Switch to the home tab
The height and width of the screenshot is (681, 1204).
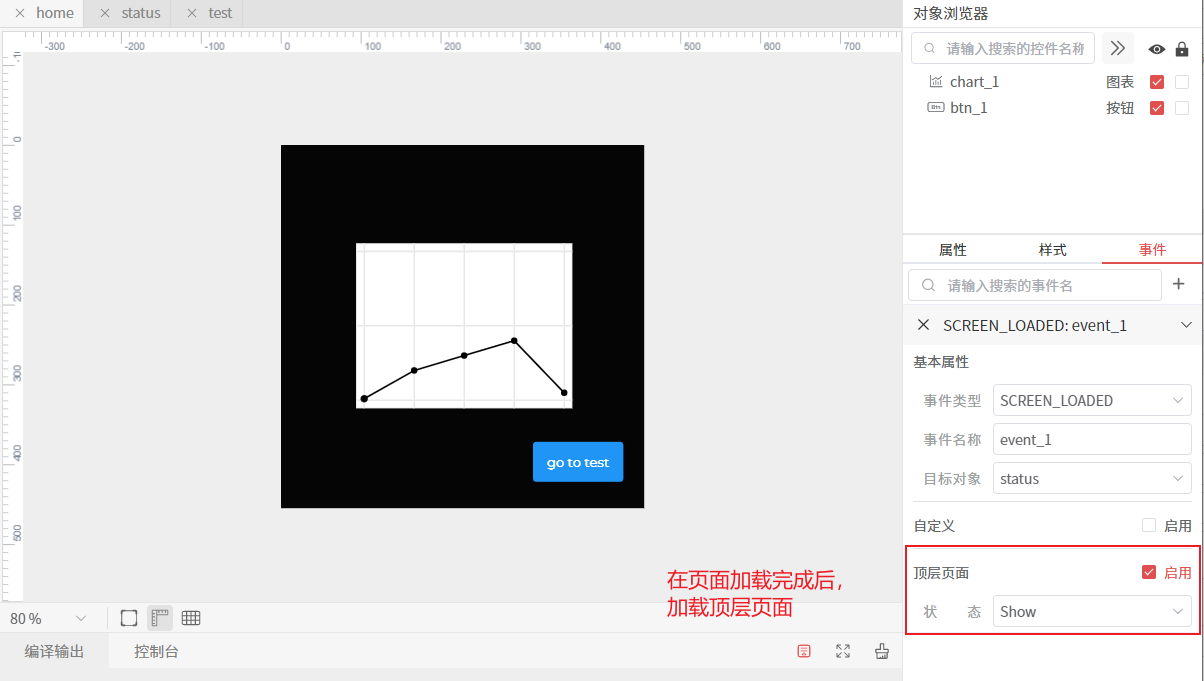pyautogui.click(x=55, y=13)
